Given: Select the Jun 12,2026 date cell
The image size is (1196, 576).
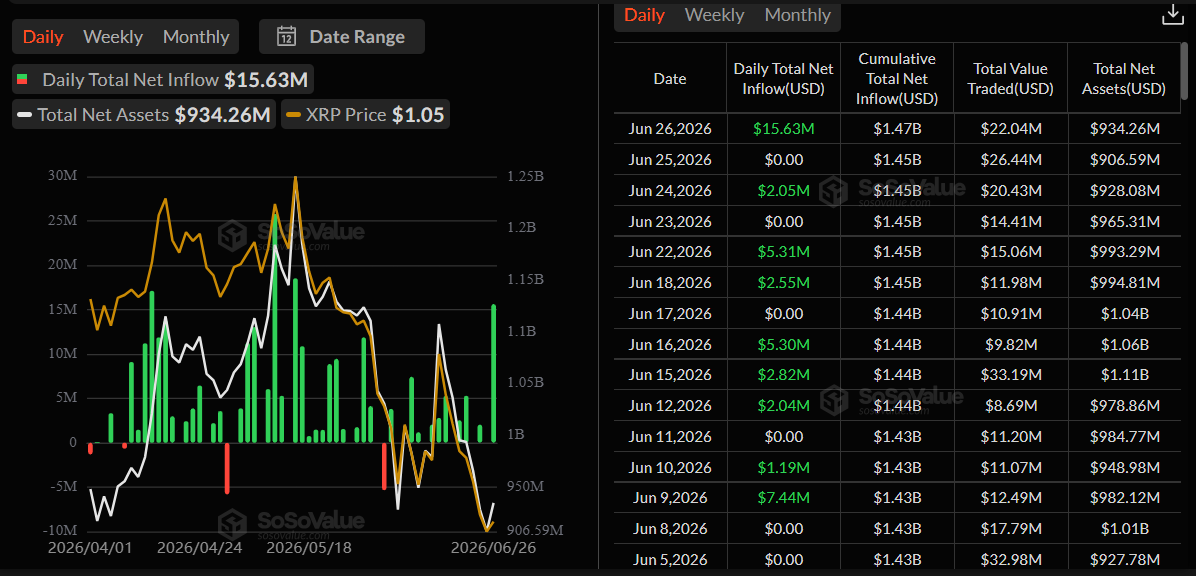Looking at the screenshot, I should point(670,406).
